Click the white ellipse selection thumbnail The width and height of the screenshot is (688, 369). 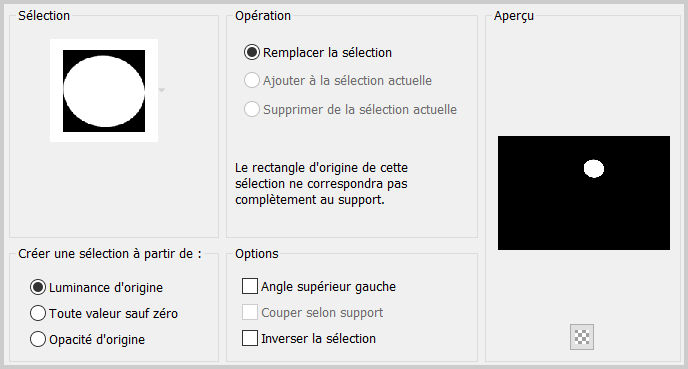(x=104, y=90)
